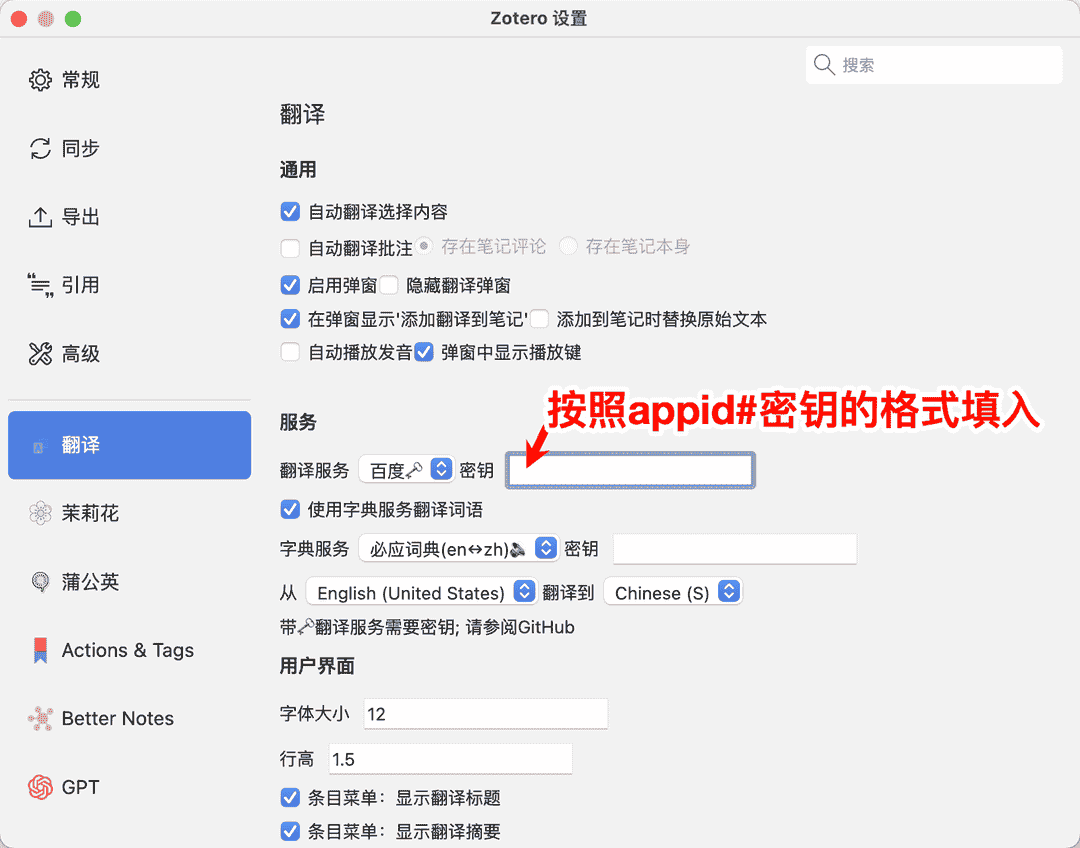Open Advanced tools icon in sidebar
Viewport: 1080px width, 848px height.
pos(40,354)
